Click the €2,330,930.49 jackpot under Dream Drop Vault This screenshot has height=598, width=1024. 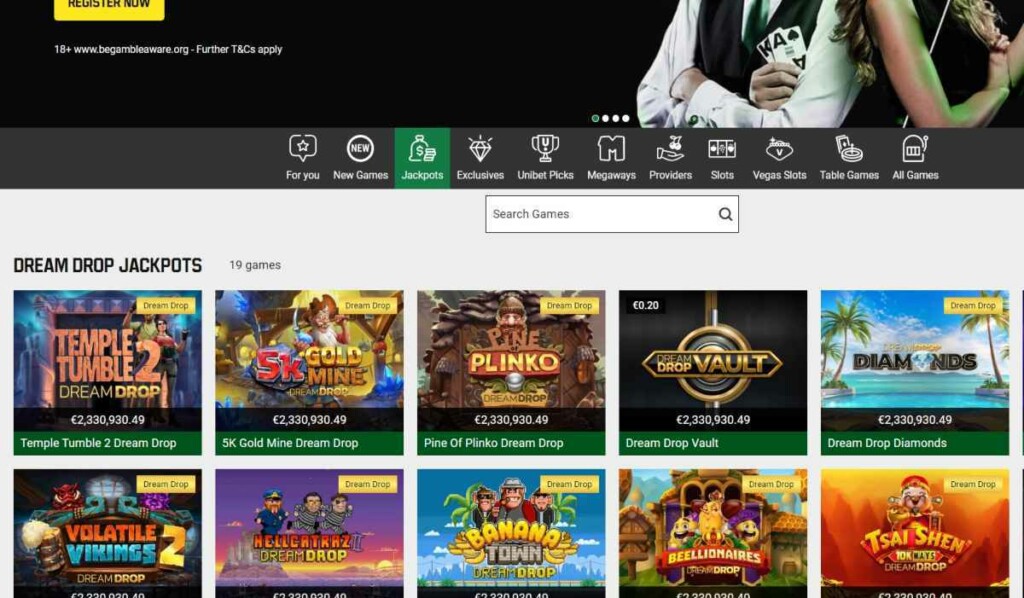713,420
